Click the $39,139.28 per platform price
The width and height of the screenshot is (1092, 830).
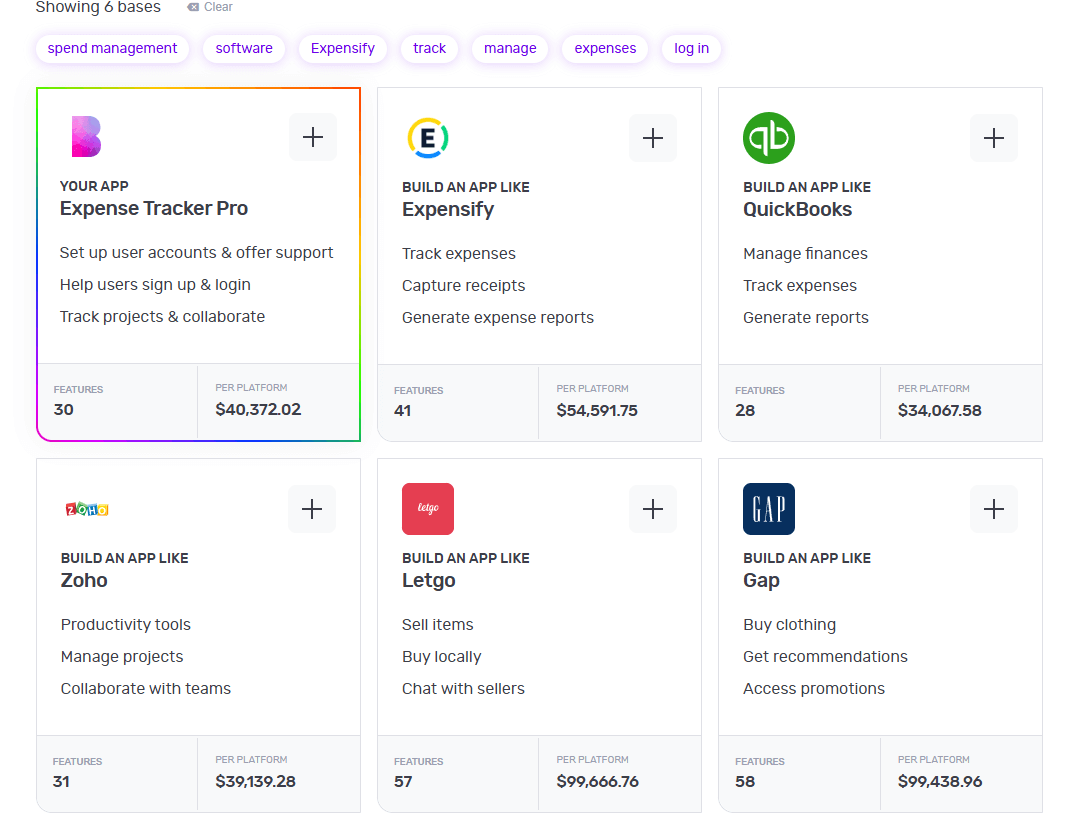[256, 782]
